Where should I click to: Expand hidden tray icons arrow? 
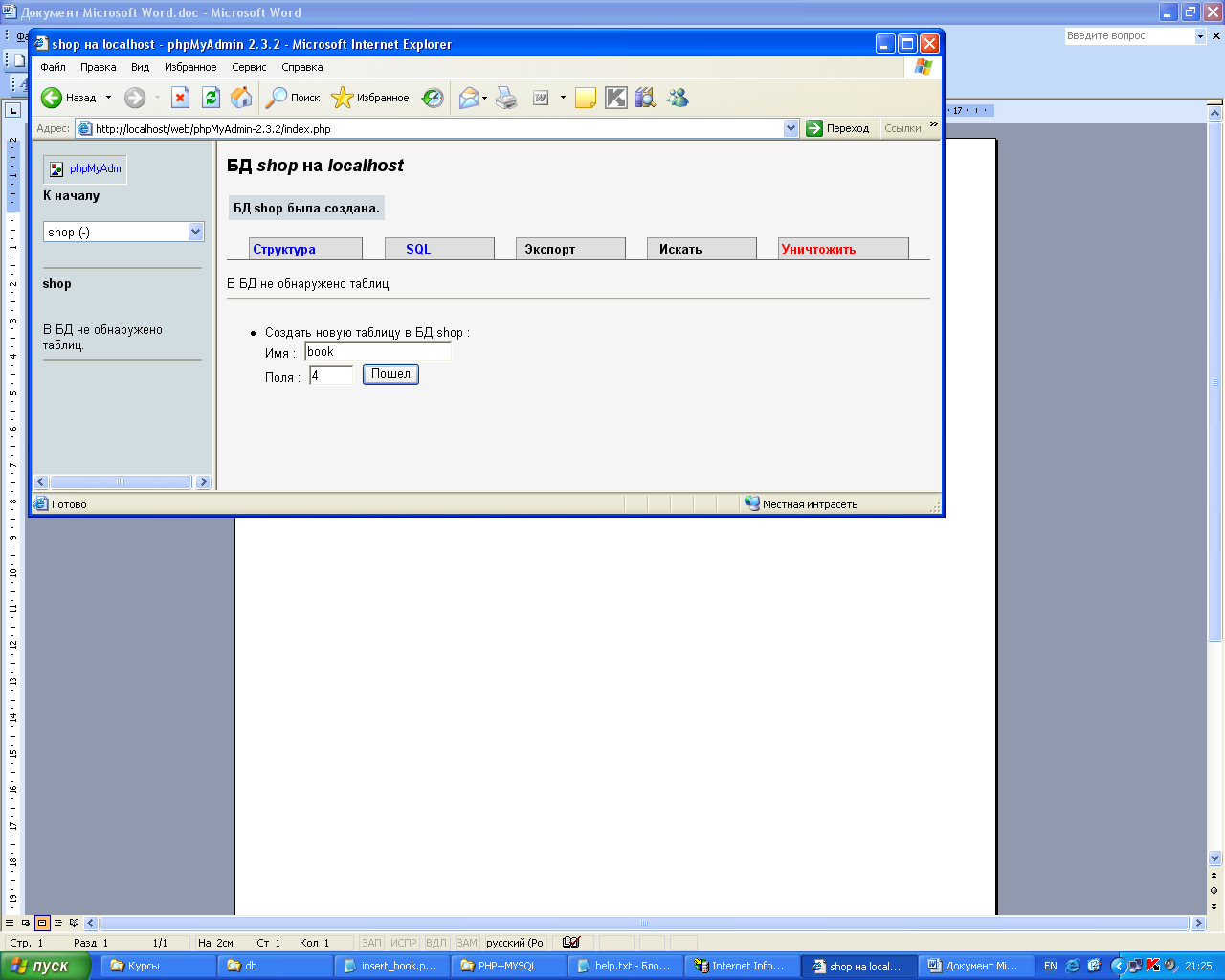pos(1118,966)
